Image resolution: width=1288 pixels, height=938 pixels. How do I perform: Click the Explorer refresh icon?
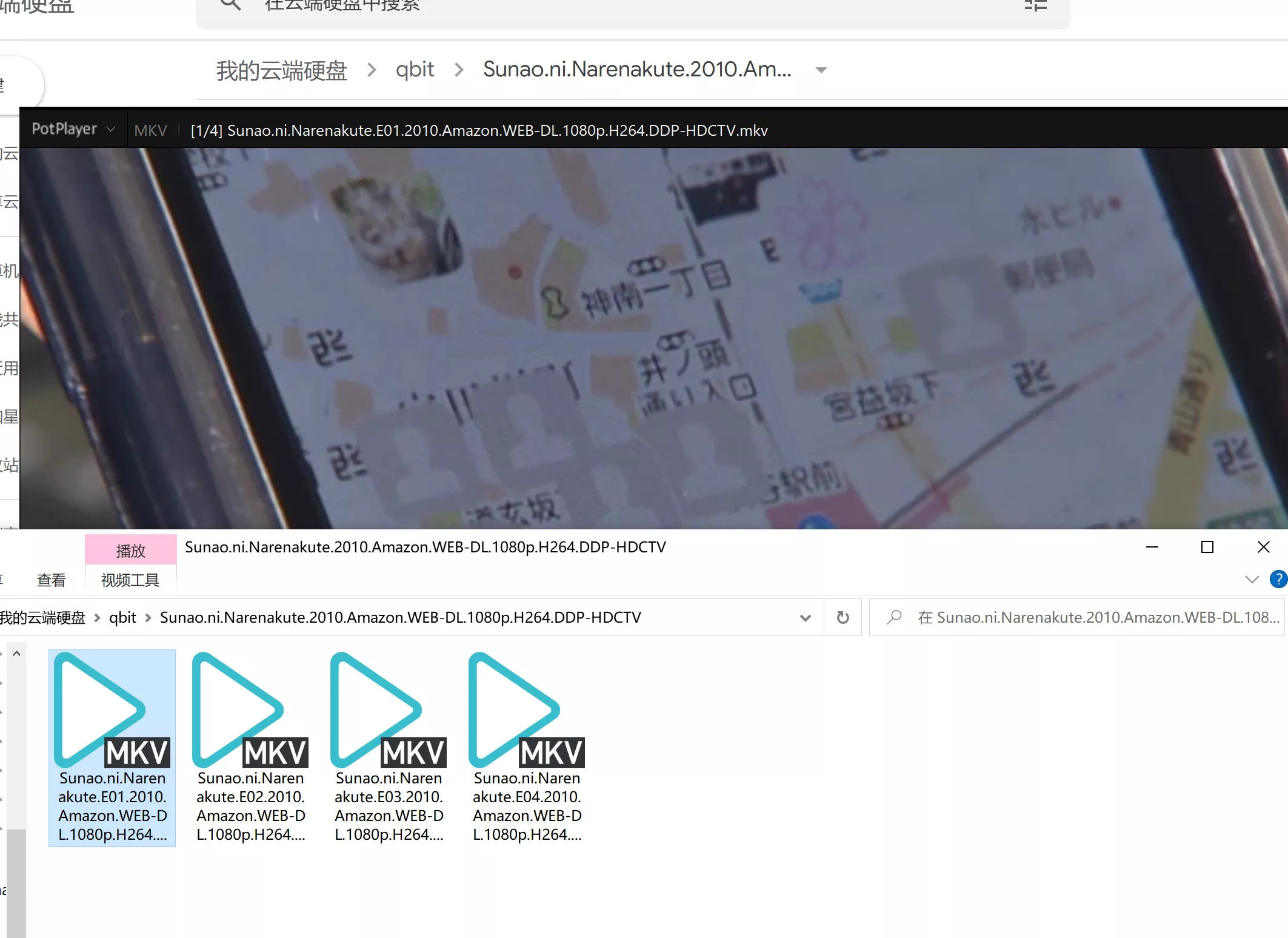843,617
